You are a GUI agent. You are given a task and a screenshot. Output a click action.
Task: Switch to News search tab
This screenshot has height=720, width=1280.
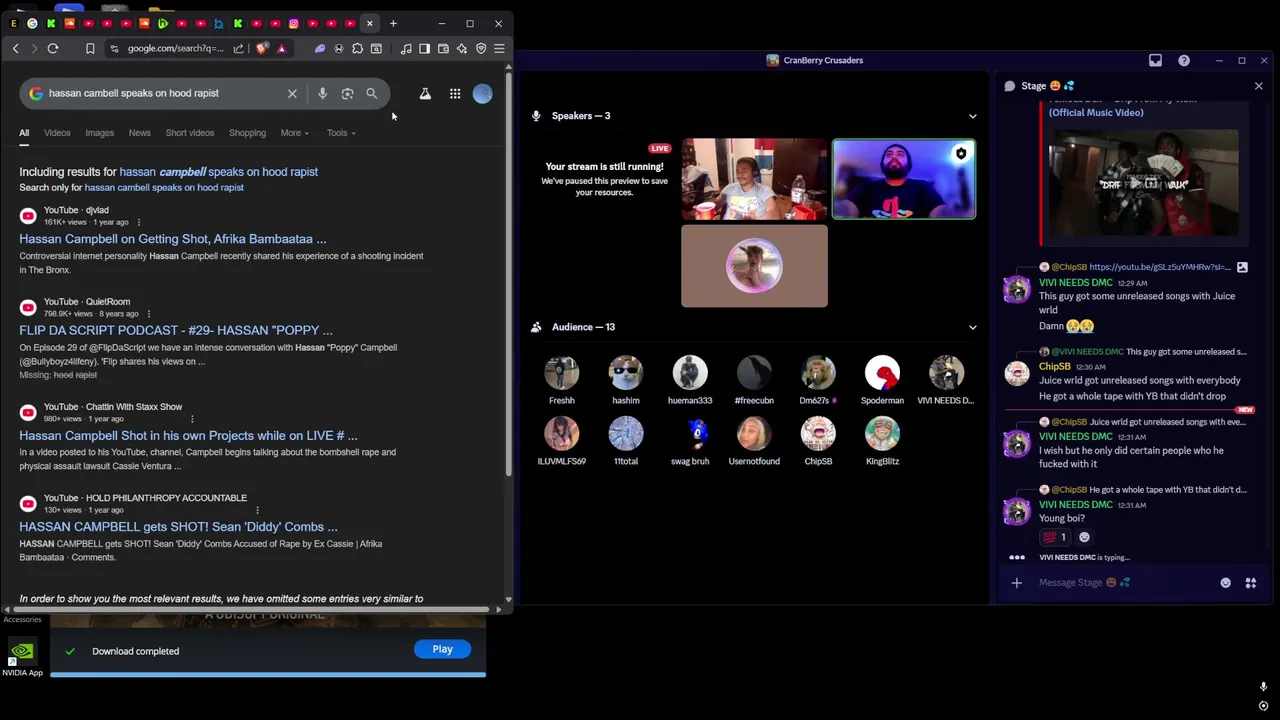pos(139,133)
